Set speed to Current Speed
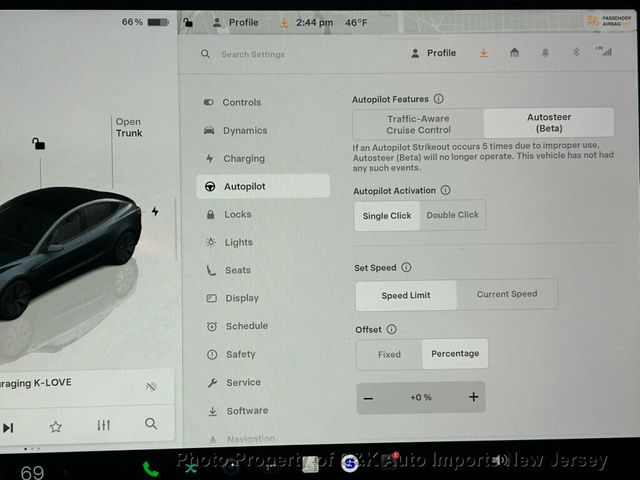The image size is (640, 480). coord(507,294)
